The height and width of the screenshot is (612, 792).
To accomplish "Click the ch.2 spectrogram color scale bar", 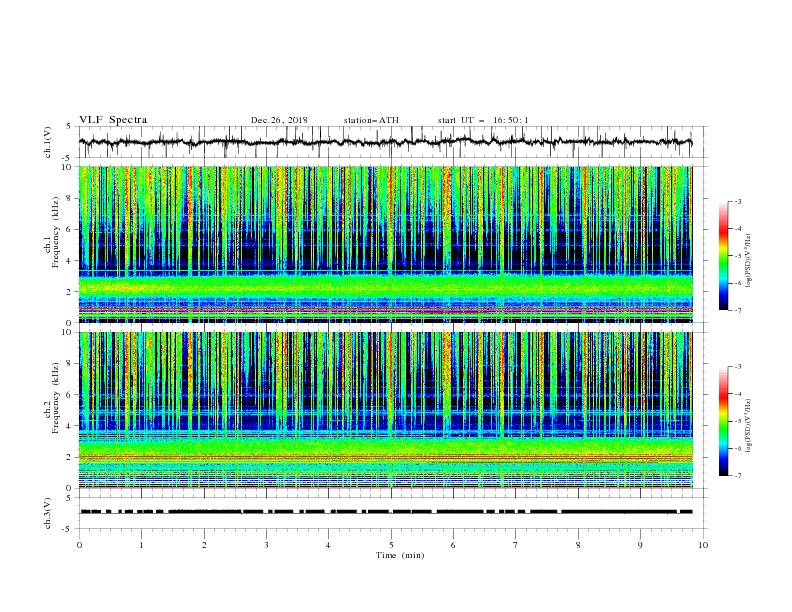I will point(723,421).
